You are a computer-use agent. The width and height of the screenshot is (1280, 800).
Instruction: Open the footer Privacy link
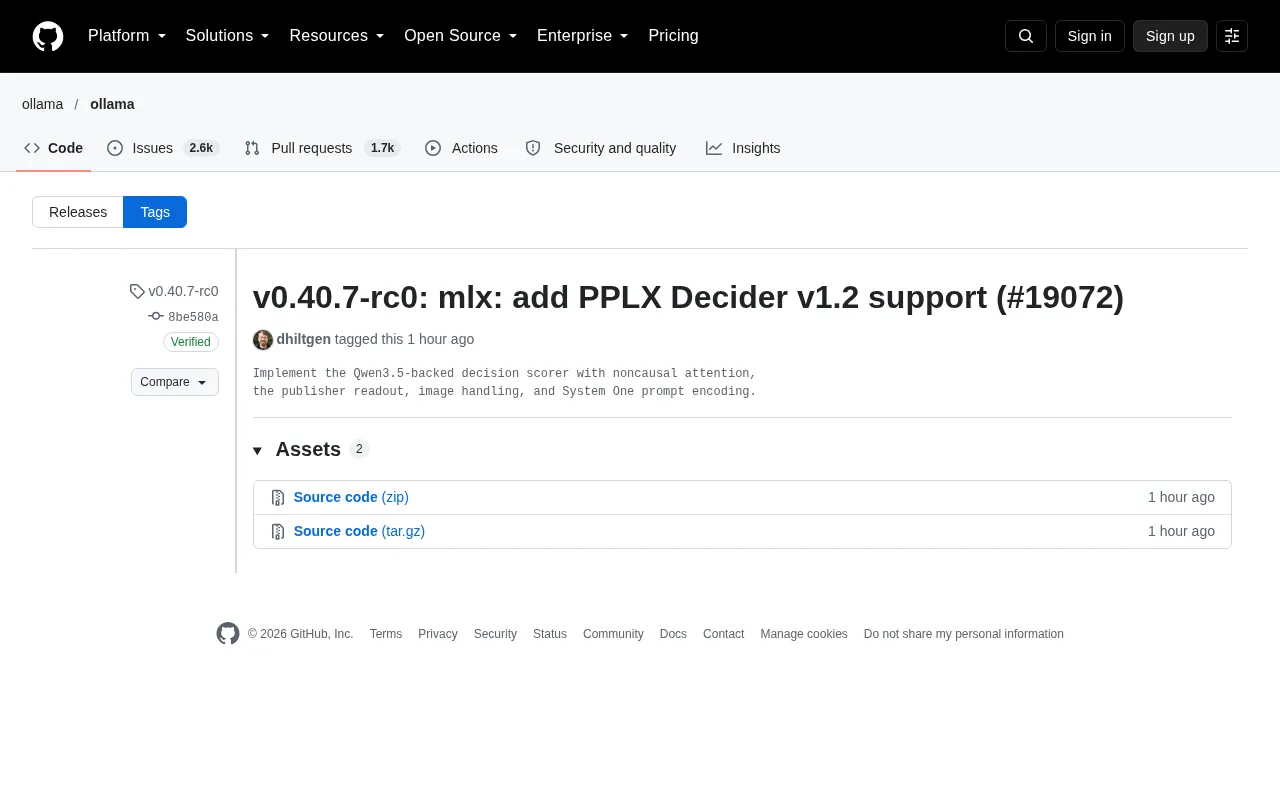[x=438, y=634]
